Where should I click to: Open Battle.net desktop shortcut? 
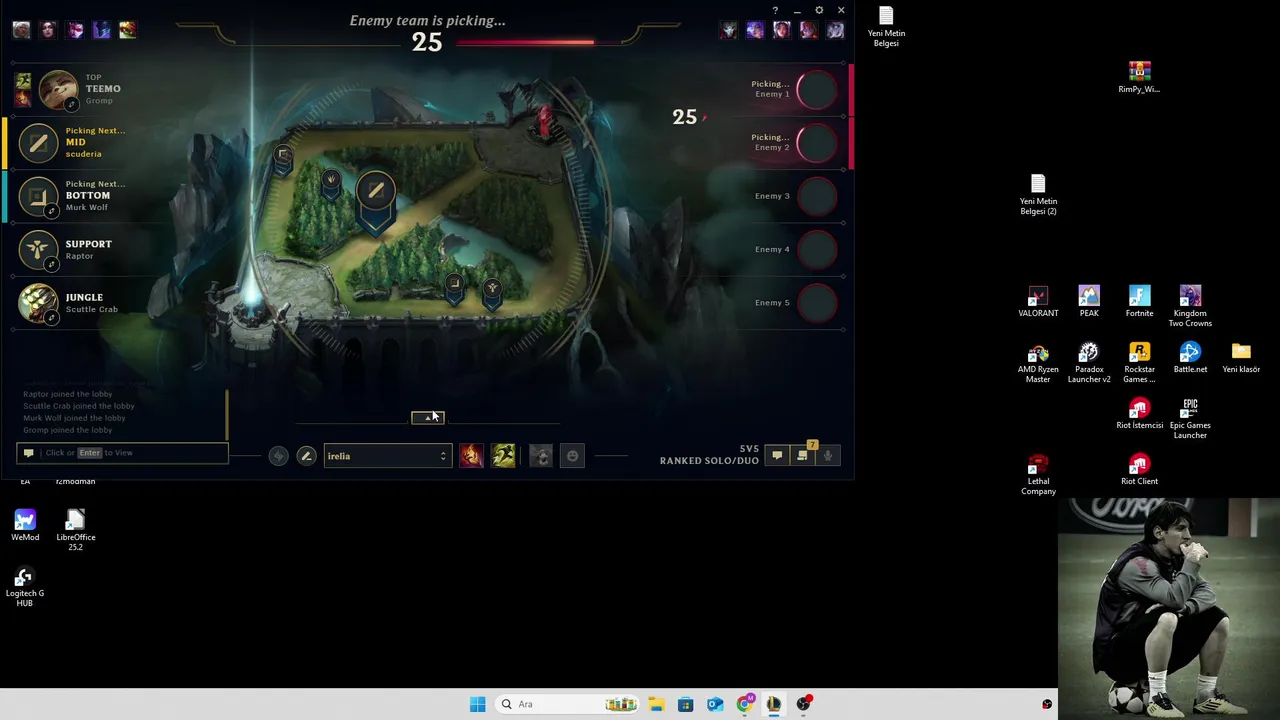[x=1190, y=358]
